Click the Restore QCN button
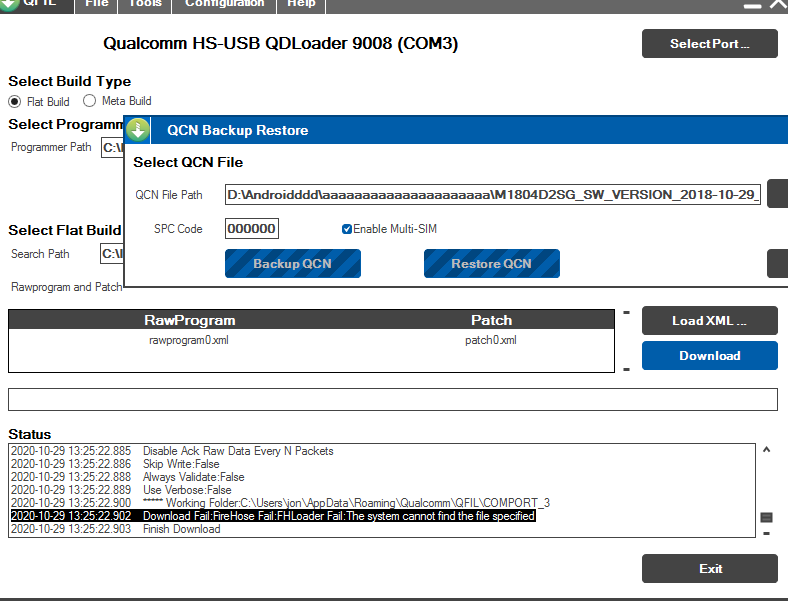This screenshot has height=601, width=788. point(491,263)
